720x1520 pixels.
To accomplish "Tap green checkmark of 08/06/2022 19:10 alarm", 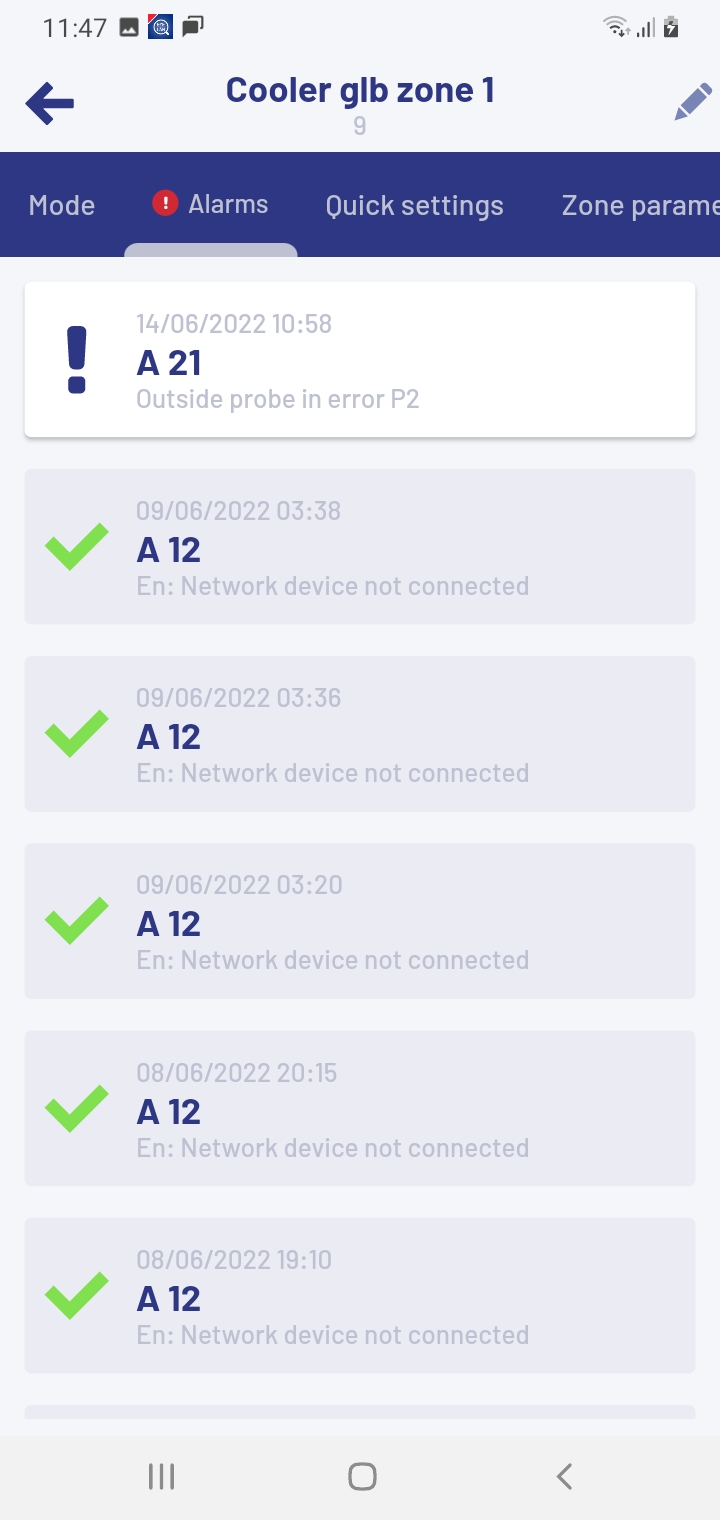I will (77, 1295).
